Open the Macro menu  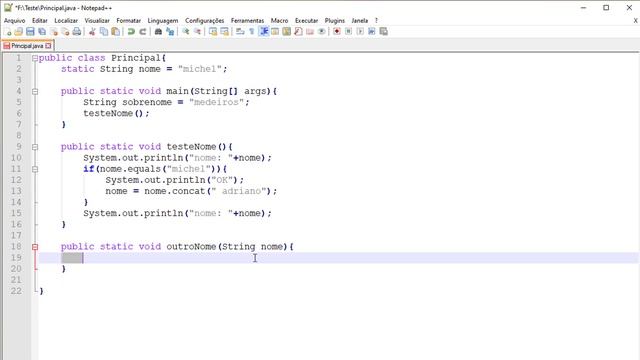pyautogui.click(x=279, y=20)
